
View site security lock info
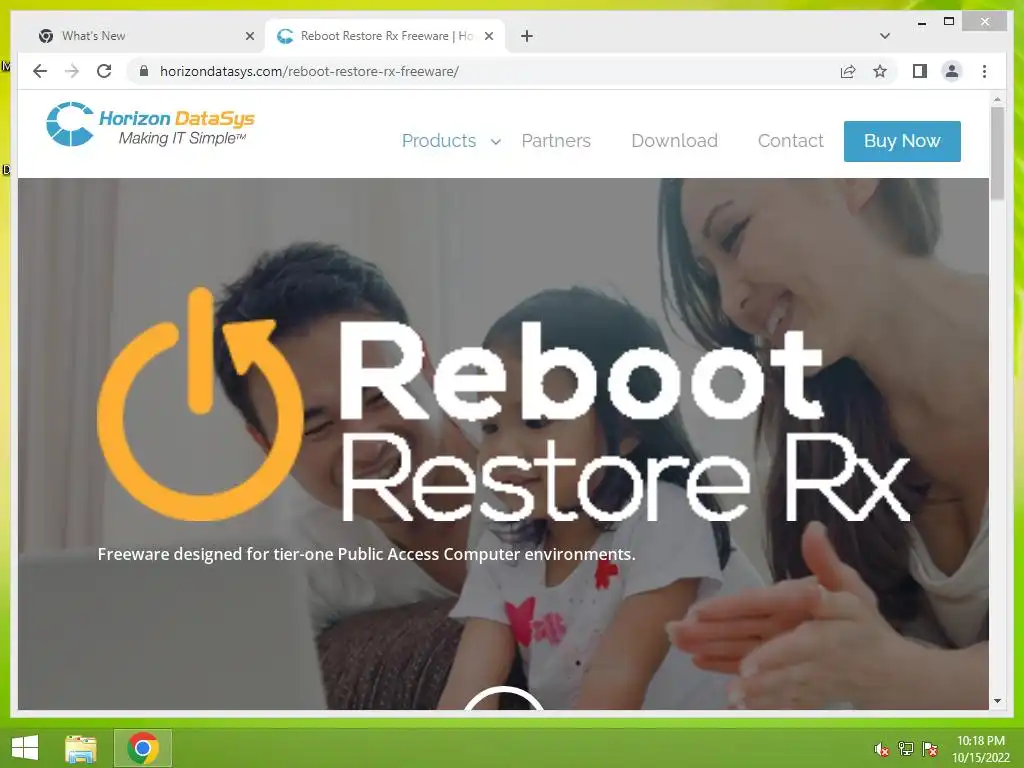tap(144, 71)
